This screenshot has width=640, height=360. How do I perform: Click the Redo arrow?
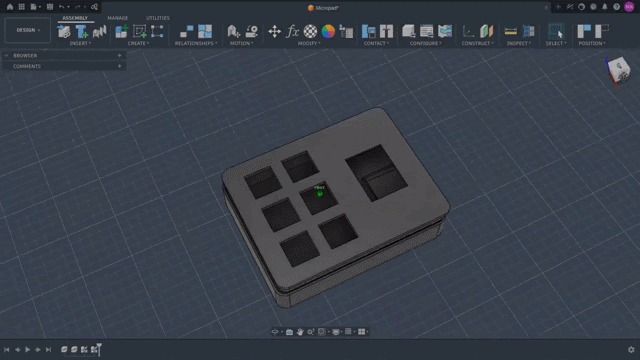78,7
